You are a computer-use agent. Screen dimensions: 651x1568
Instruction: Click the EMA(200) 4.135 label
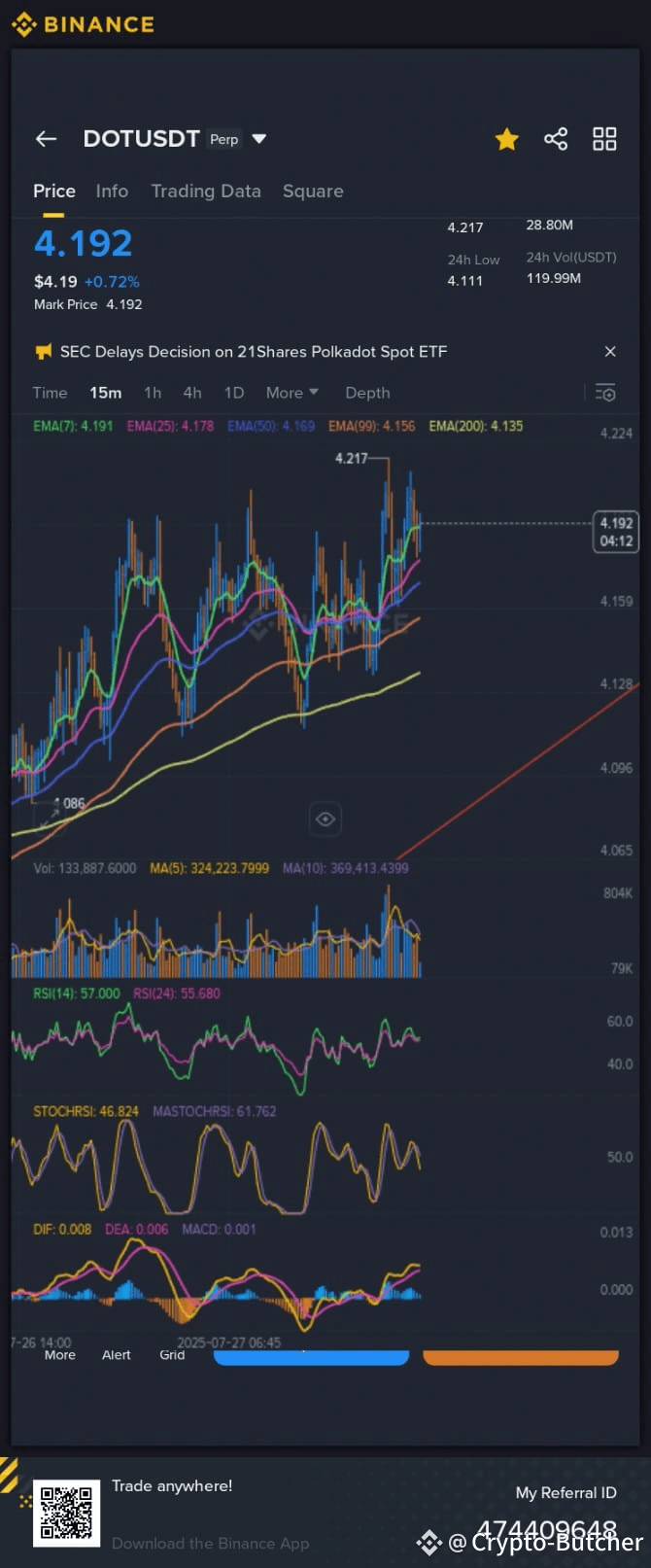(476, 426)
